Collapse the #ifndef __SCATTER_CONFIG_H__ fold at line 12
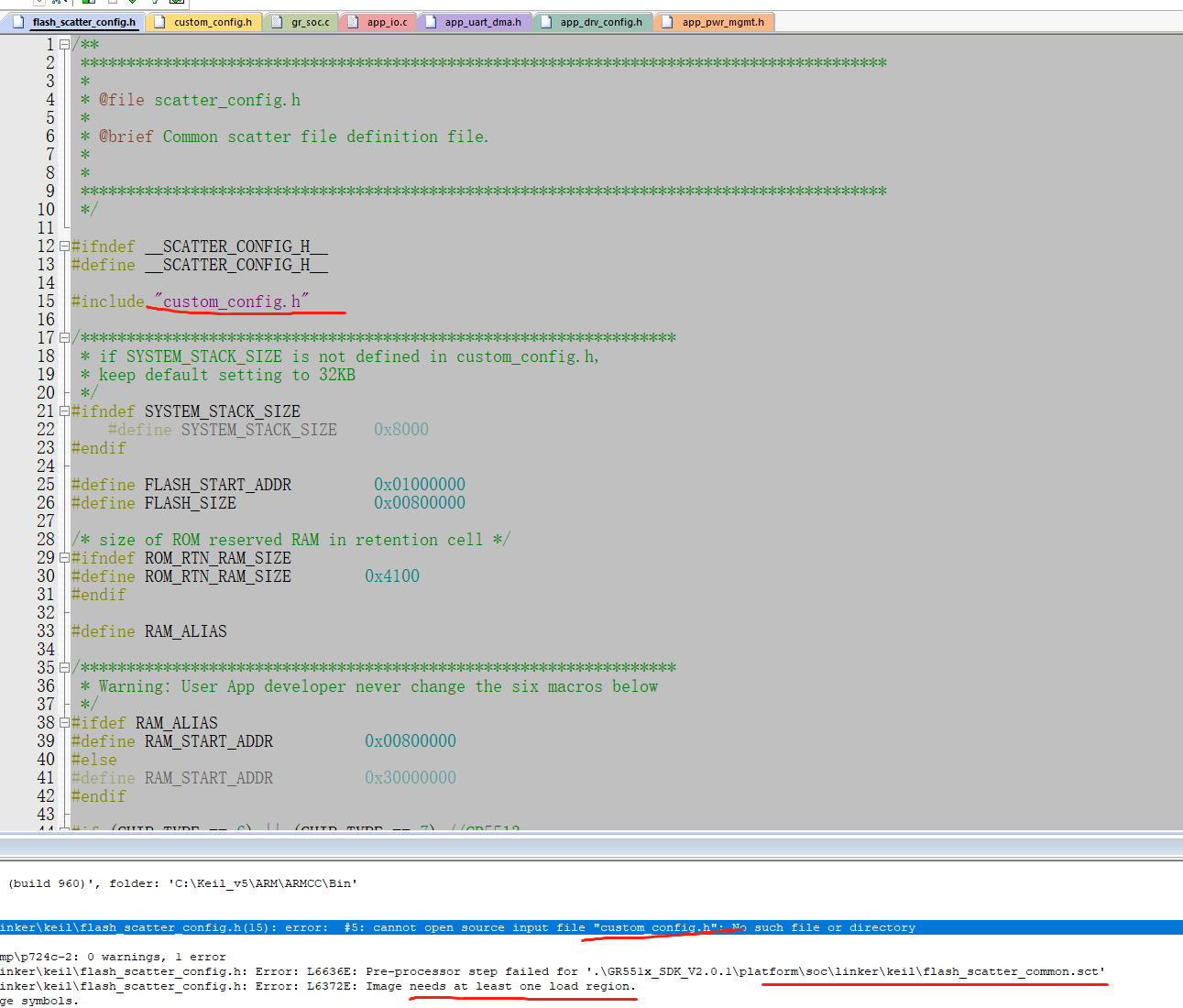1183x1008 pixels. tap(64, 246)
